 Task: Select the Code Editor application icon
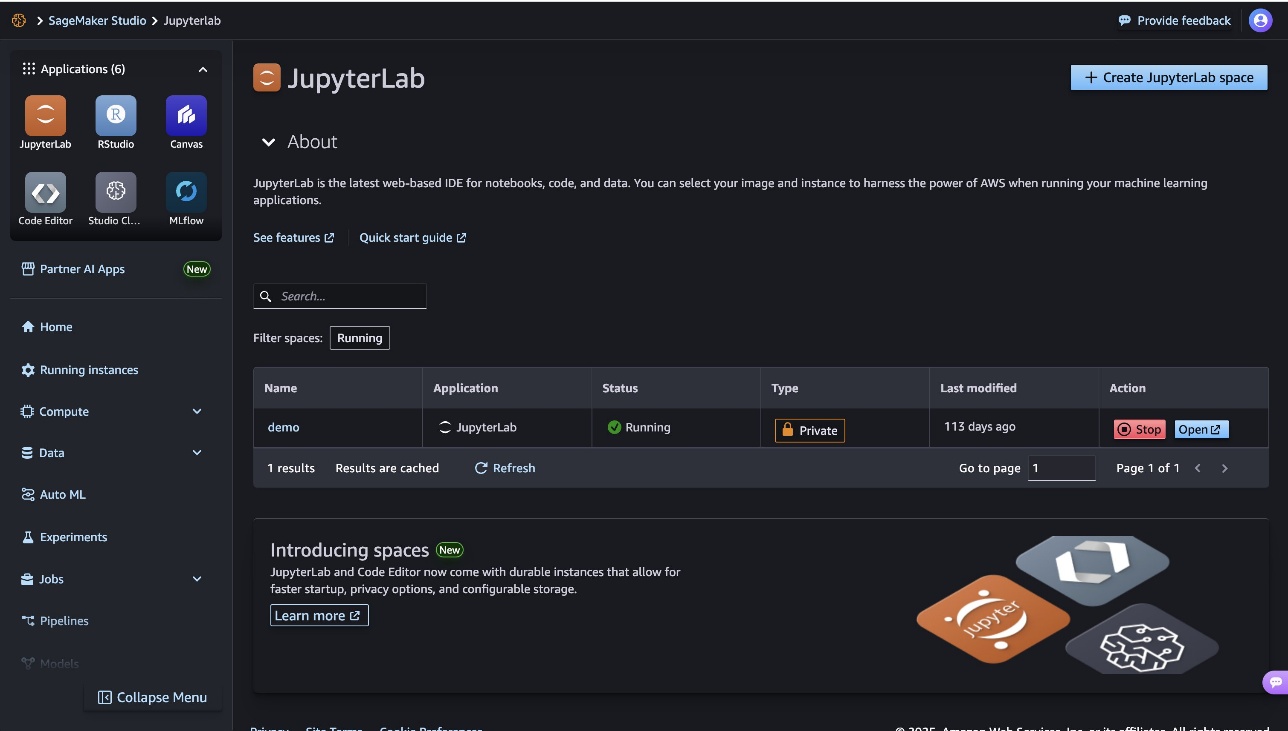coord(45,192)
